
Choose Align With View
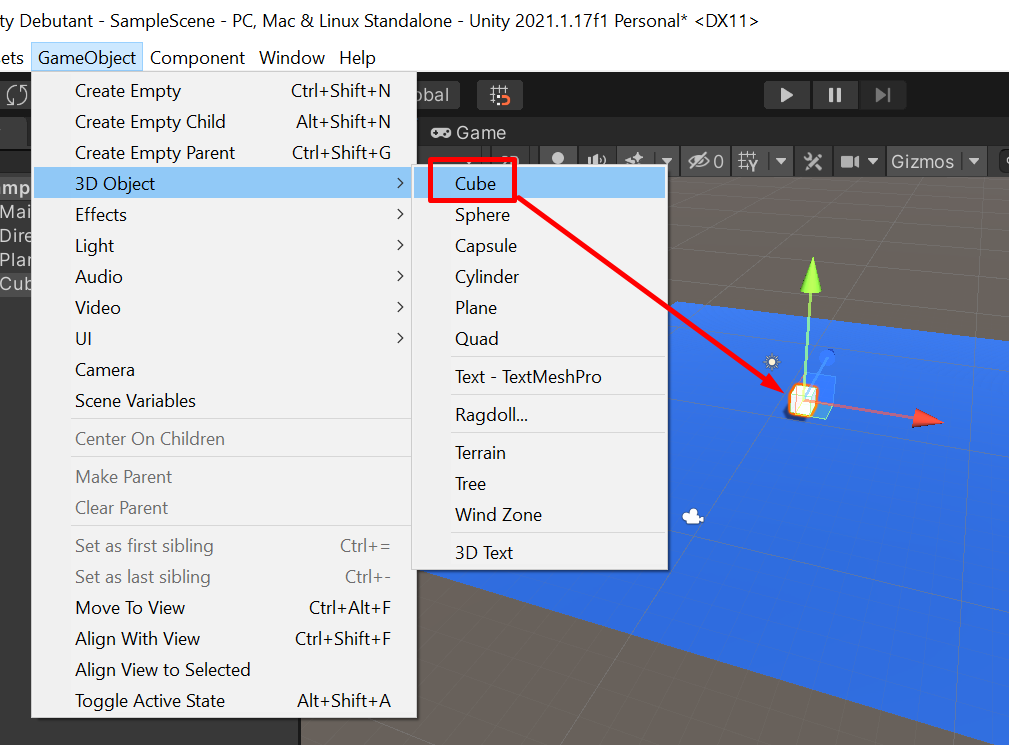222,638
